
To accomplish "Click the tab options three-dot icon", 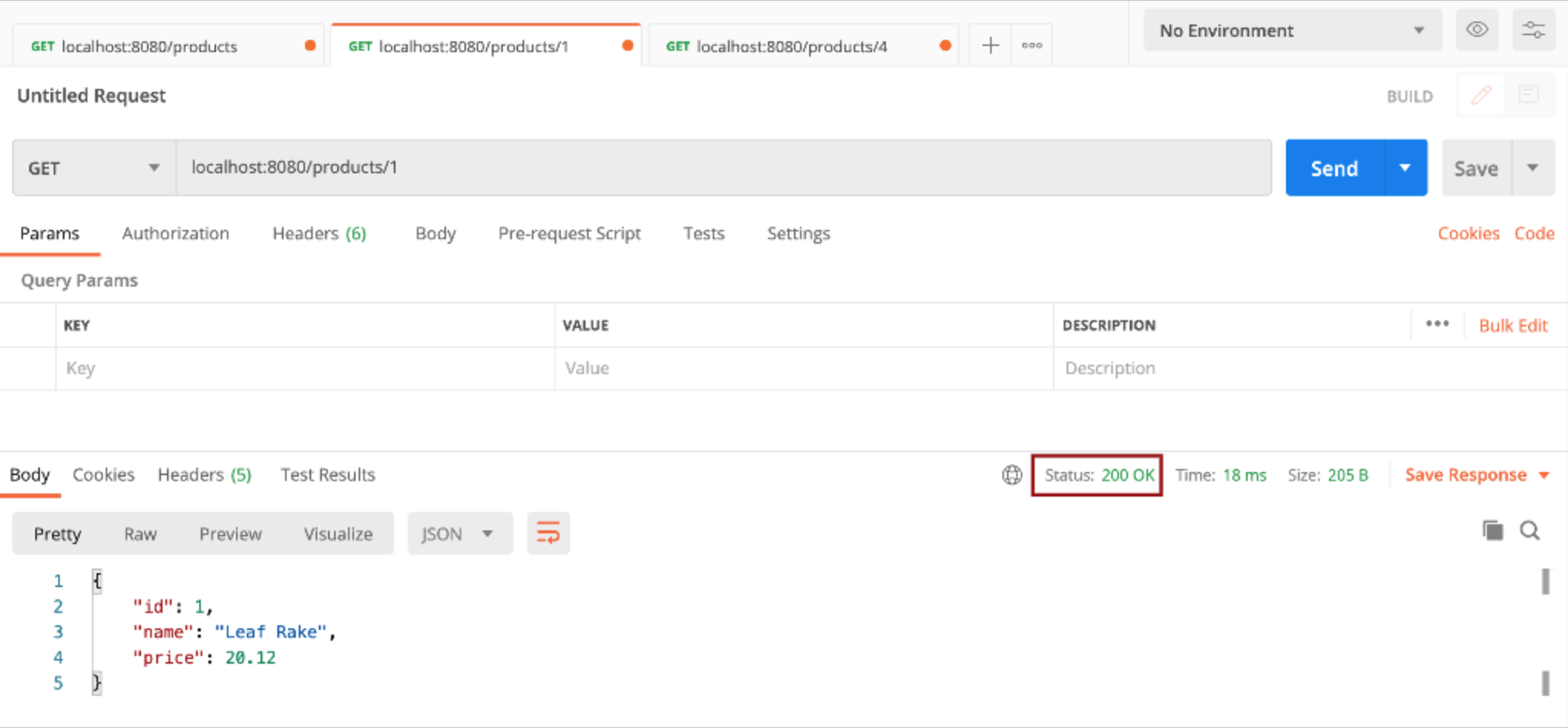I will pyautogui.click(x=1032, y=46).
